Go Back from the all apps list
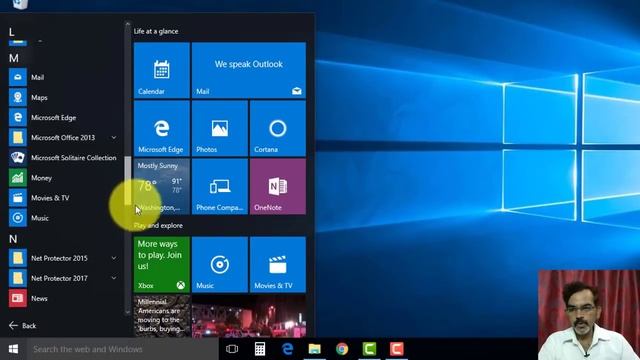 [22, 325]
